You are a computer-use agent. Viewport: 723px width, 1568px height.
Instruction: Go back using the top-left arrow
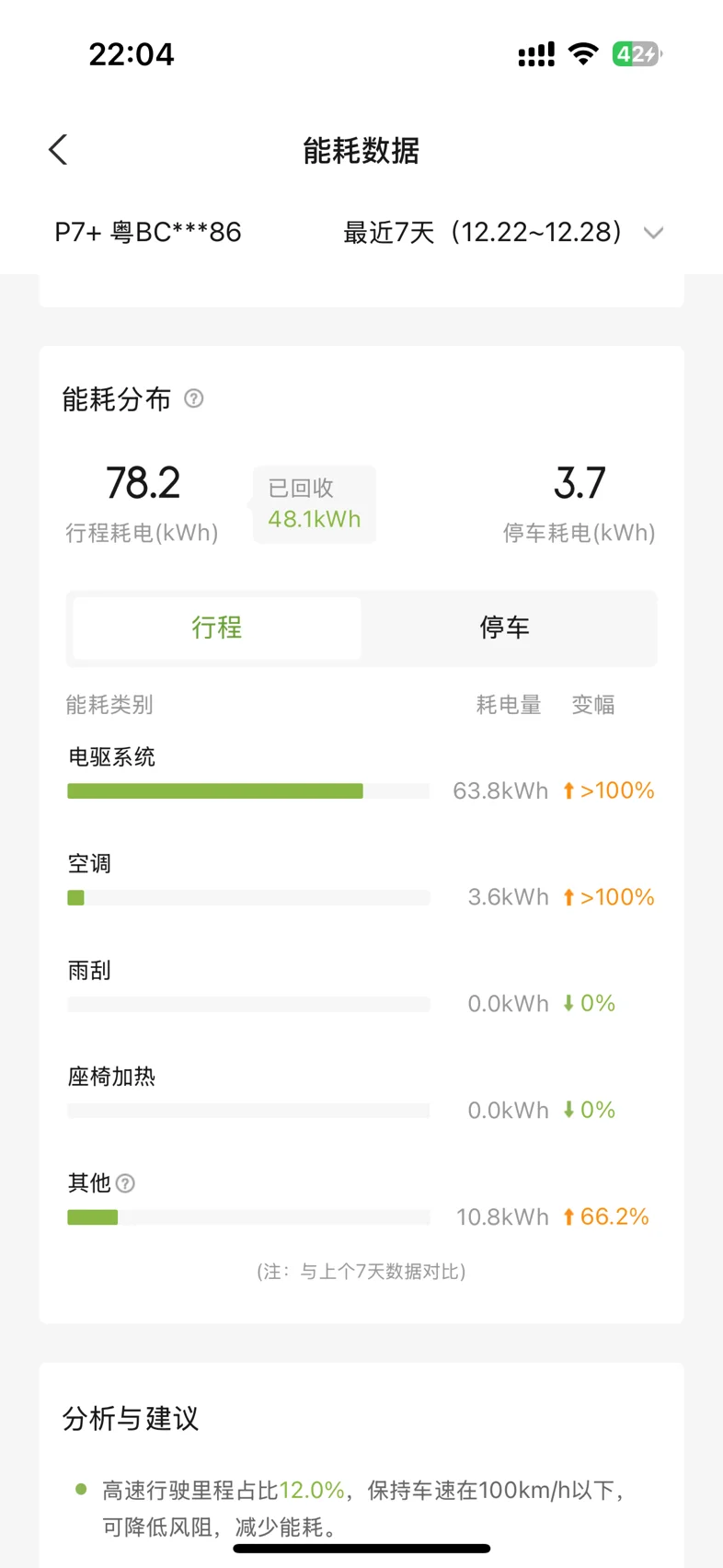click(x=58, y=150)
